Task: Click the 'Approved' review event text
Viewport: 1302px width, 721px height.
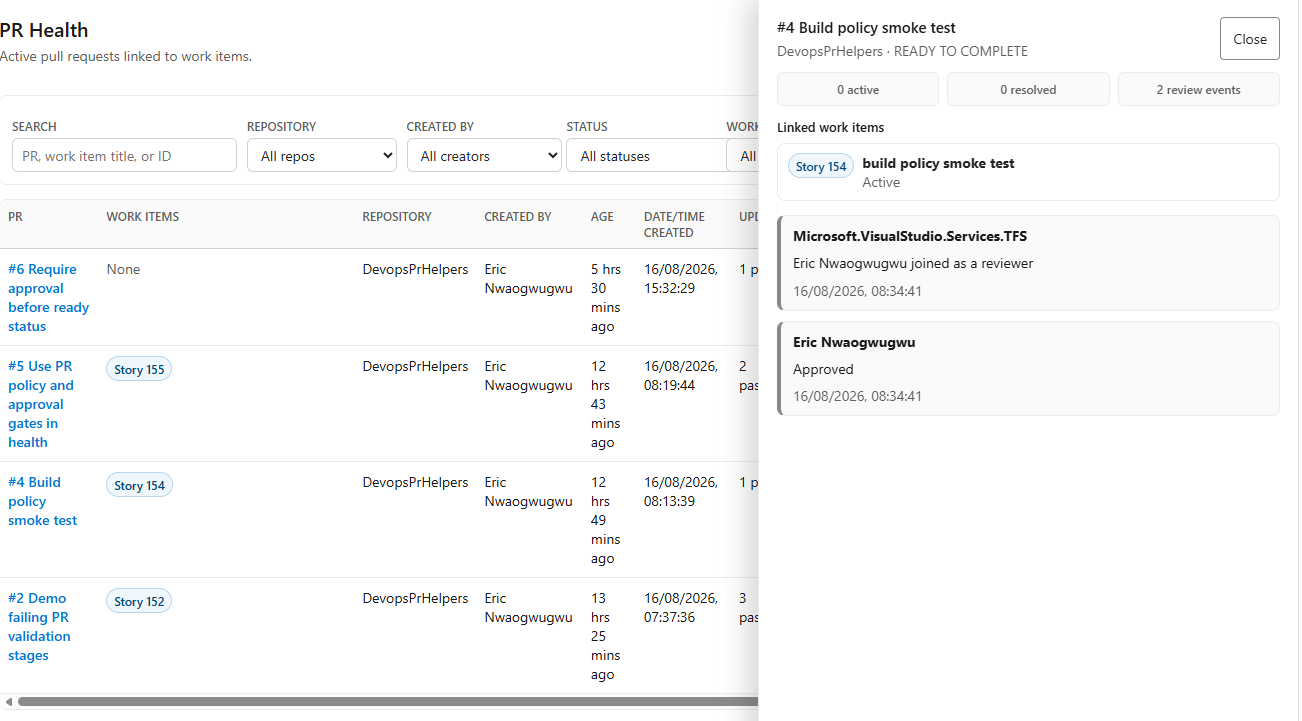Action: tap(823, 369)
